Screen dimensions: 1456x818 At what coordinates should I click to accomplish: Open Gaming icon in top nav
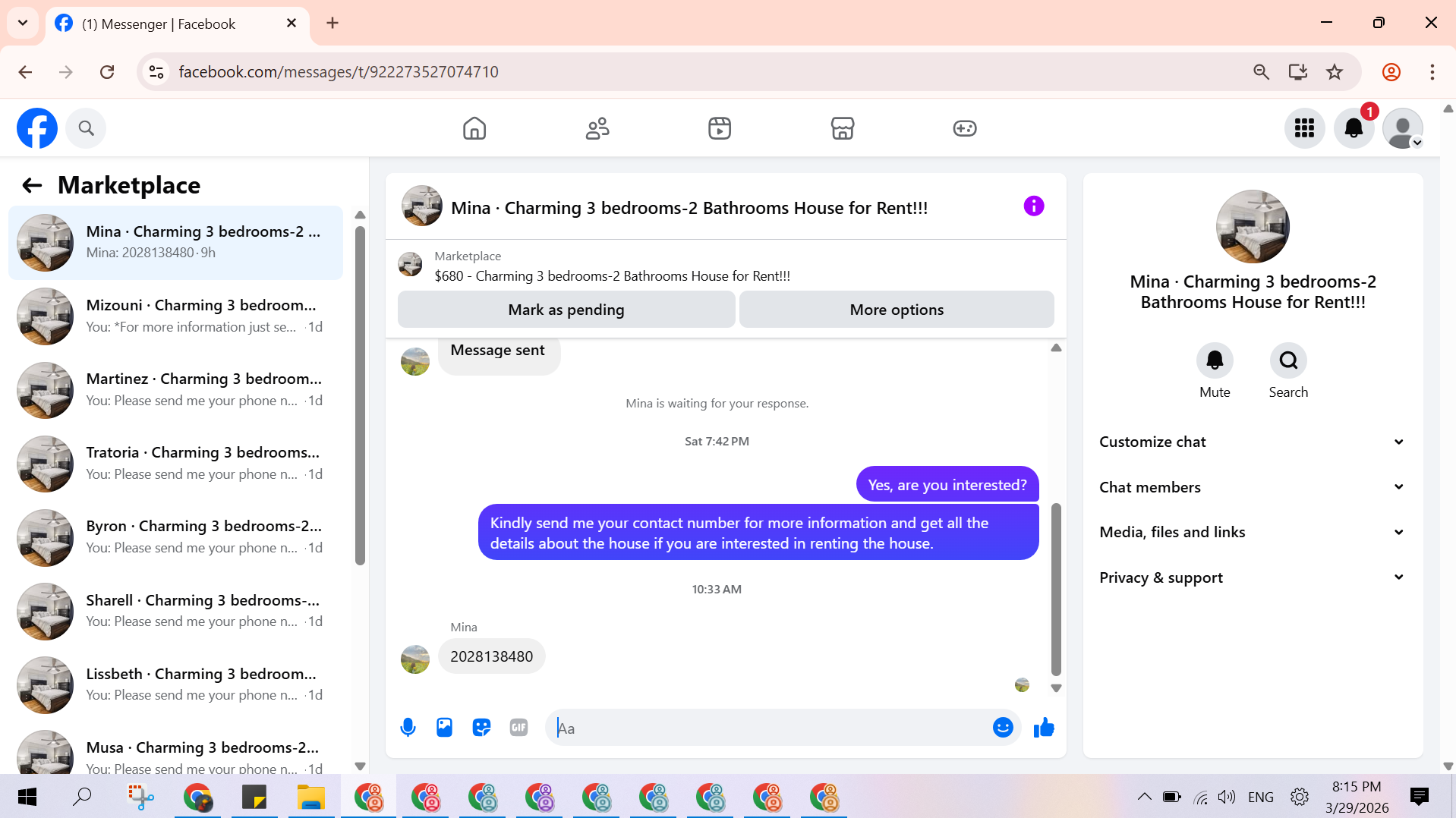point(965,128)
